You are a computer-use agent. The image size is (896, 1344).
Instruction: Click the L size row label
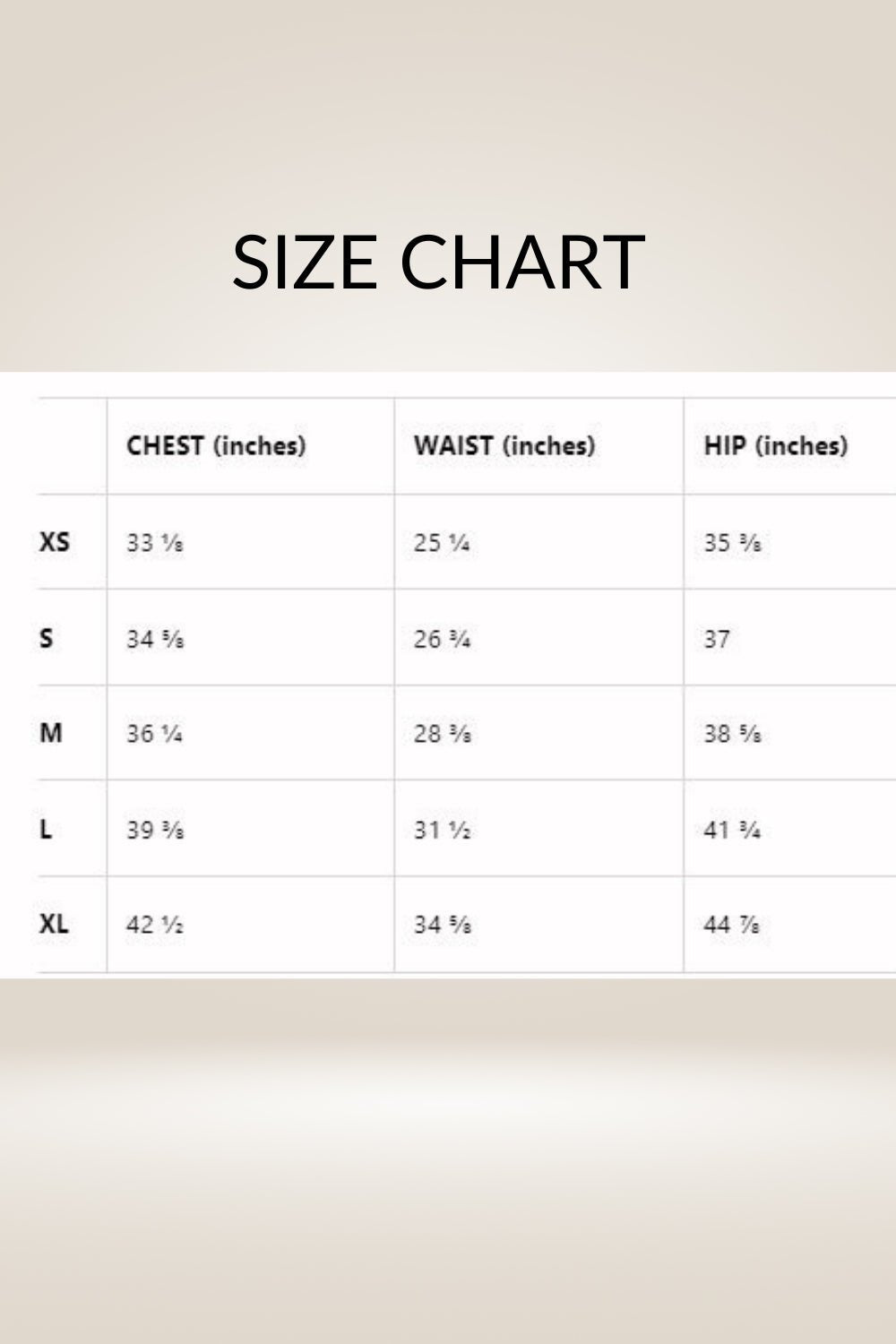pos(46,830)
